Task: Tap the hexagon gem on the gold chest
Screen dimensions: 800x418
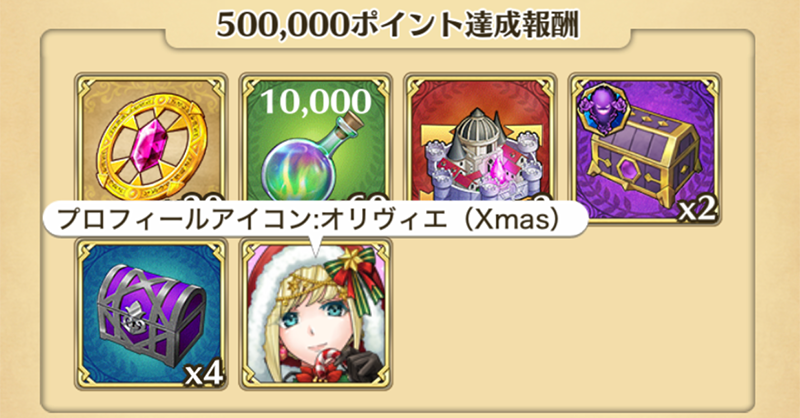Action: coord(636,168)
